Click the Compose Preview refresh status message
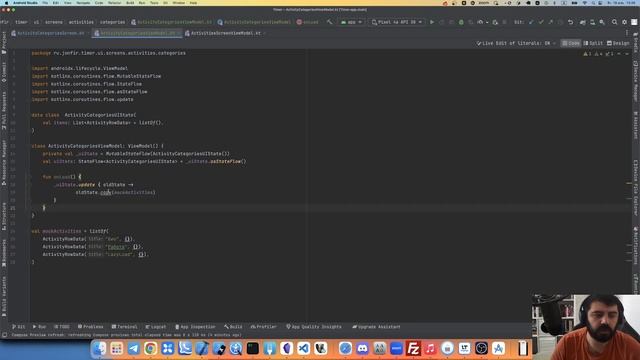Viewport: 640px width, 360px height. click(x=127, y=335)
